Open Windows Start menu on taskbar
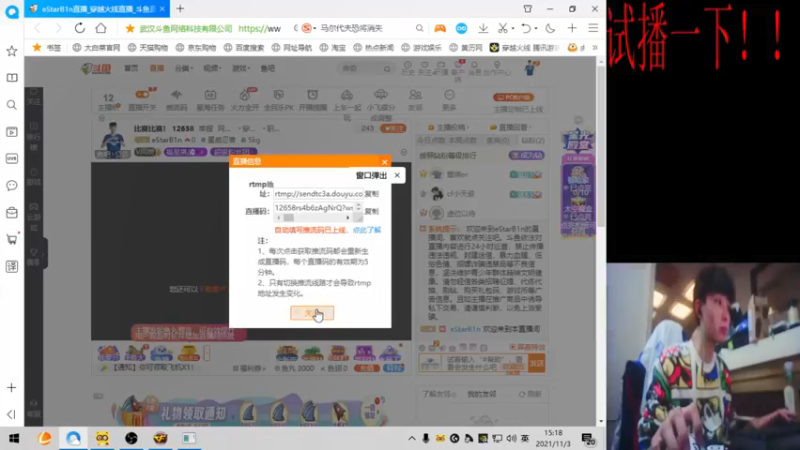 pos(14,438)
